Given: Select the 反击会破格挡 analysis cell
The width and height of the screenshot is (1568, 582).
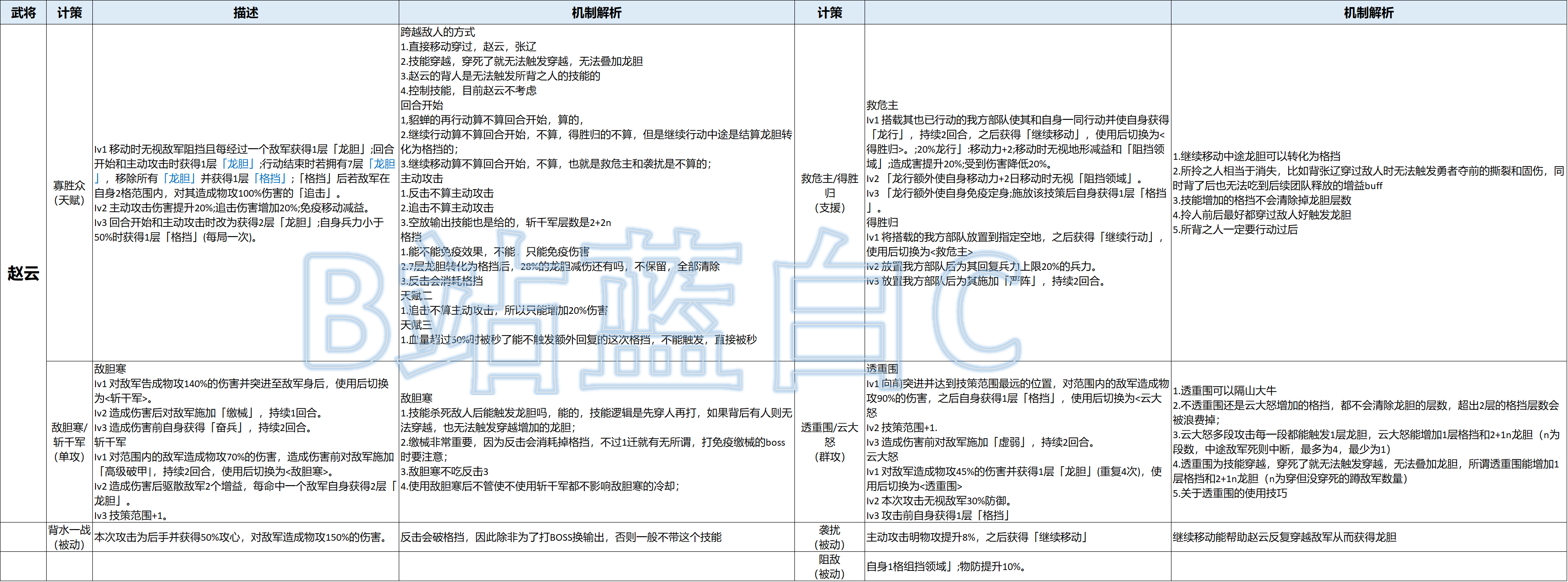Looking at the screenshot, I should click(x=560, y=537).
